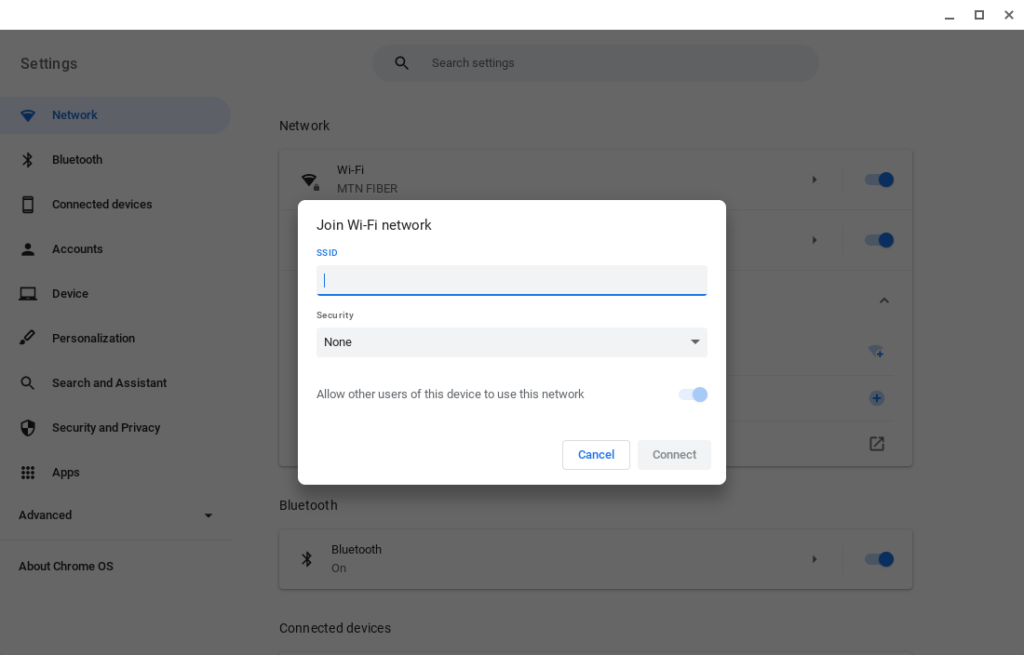
Task: Click the Wi-Fi signal icon beside MTN FIBER
Action: pos(310,180)
